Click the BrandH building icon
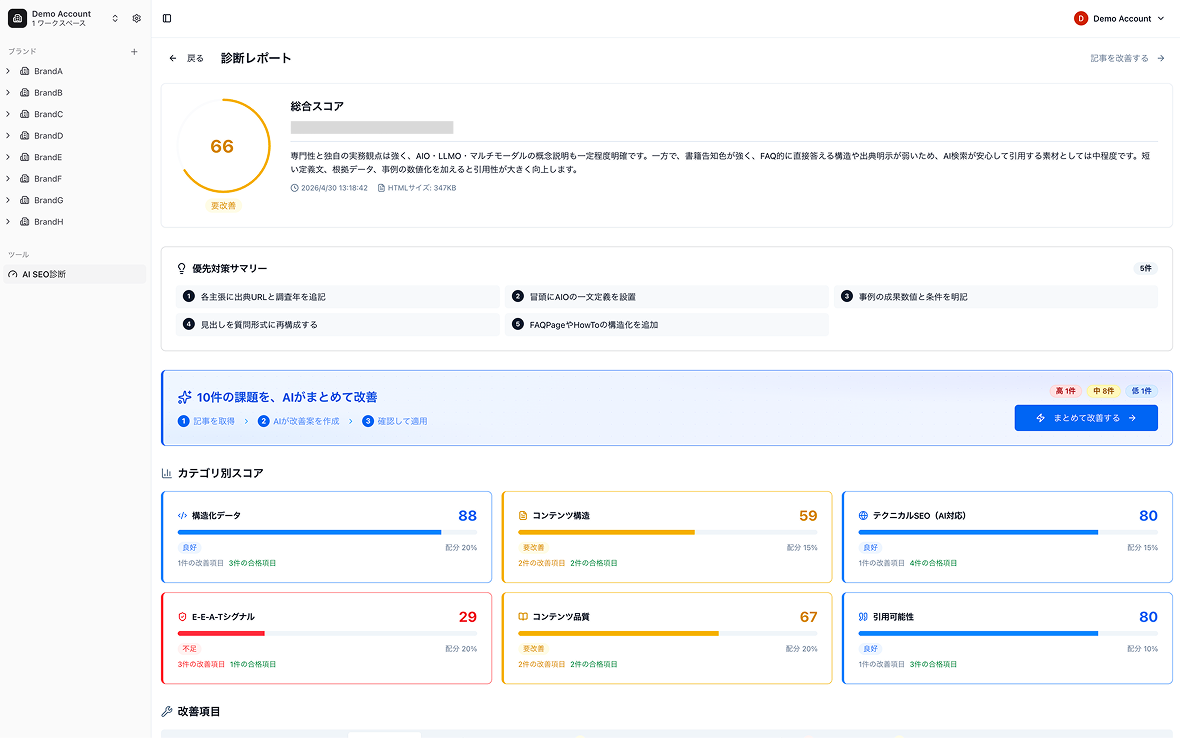Screen dimensions: 1180x738 pyautogui.click(x=24, y=222)
